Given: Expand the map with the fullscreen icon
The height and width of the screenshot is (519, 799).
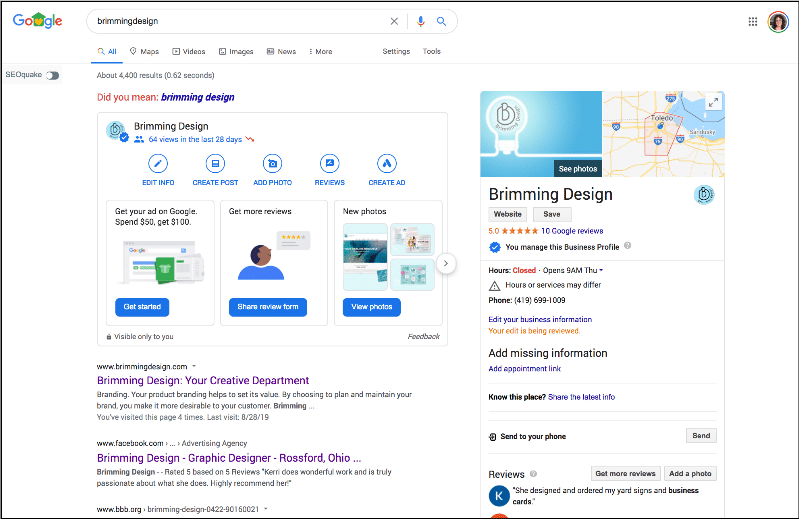Looking at the screenshot, I should [x=713, y=102].
